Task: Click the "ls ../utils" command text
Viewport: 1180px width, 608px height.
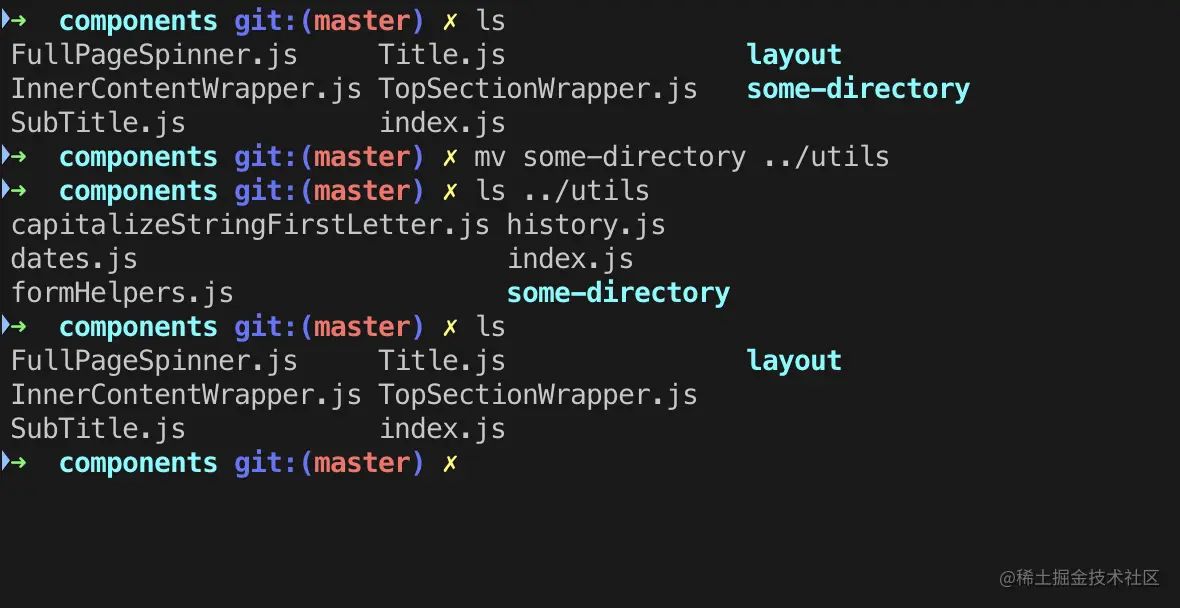Action: tap(562, 191)
